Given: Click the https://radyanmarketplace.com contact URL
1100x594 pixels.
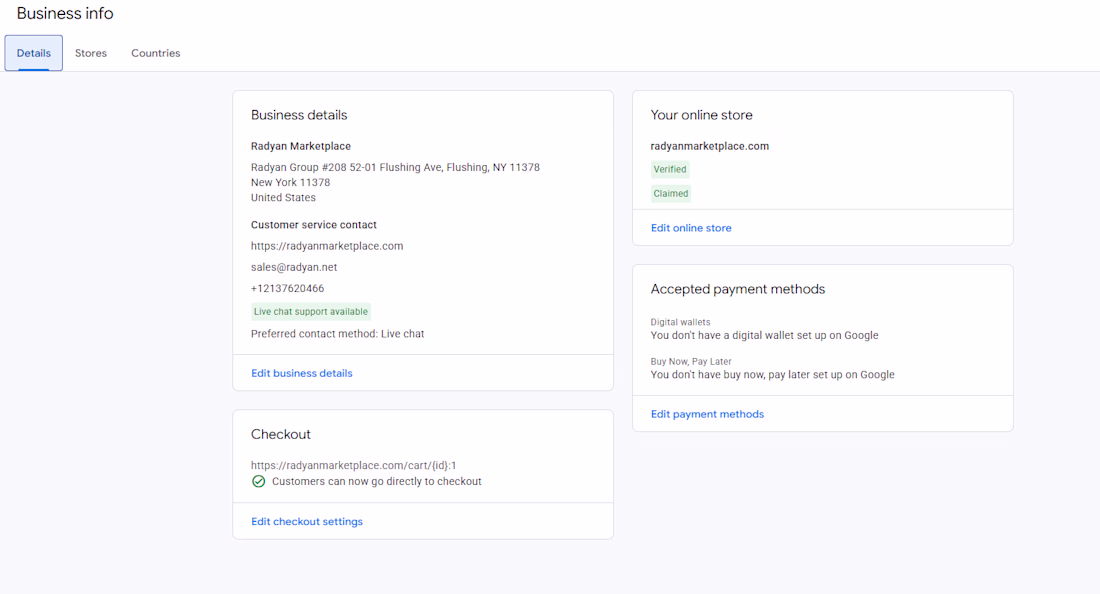Looking at the screenshot, I should click(x=327, y=246).
